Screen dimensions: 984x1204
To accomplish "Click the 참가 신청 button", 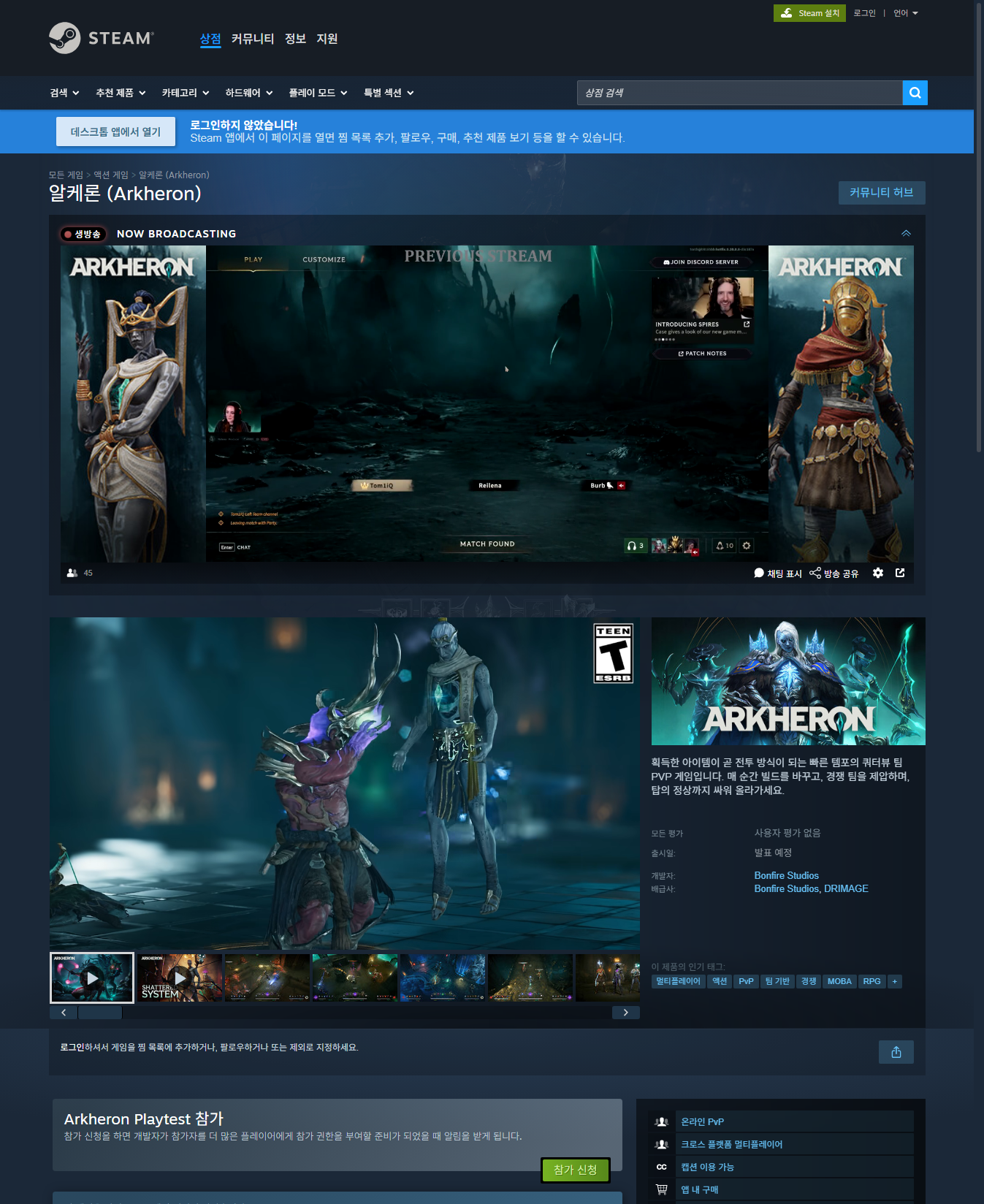I will pos(576,1170).
